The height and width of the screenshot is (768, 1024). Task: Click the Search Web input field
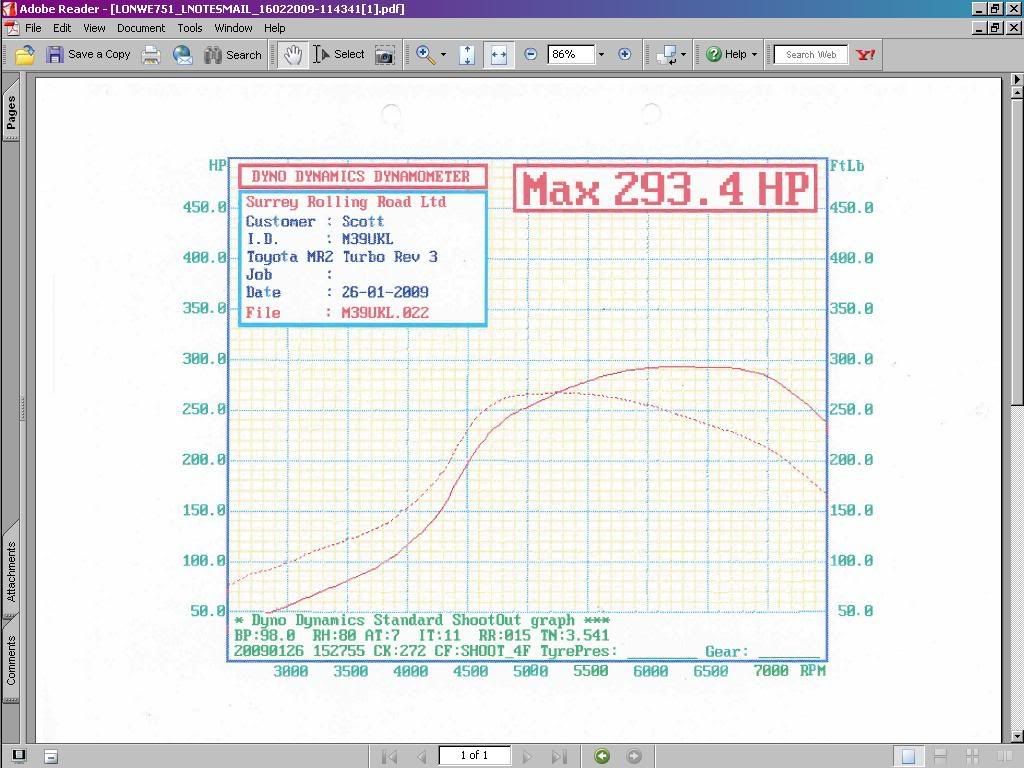coord(810,55)
